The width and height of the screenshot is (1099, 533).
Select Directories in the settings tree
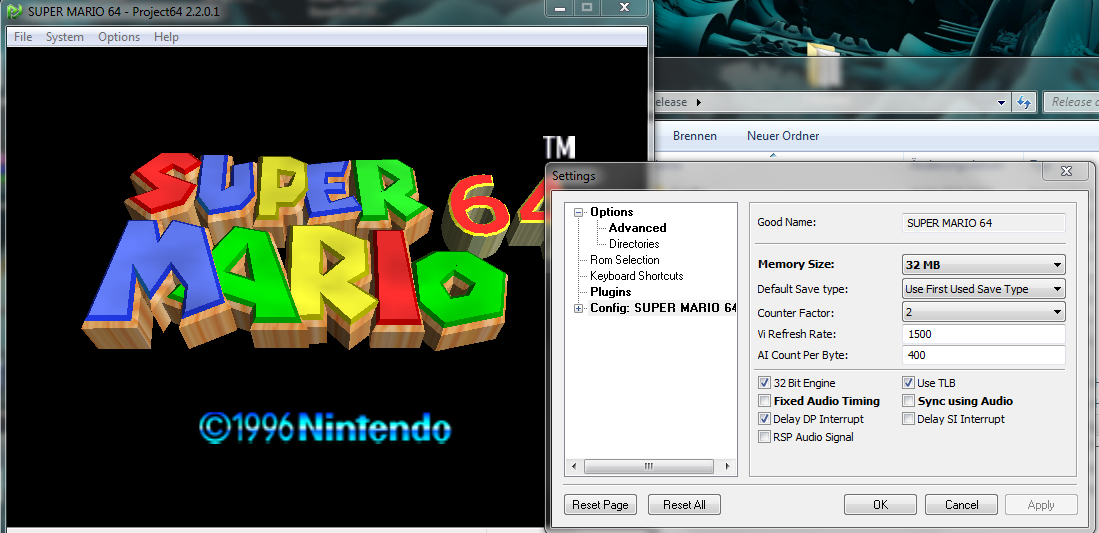pos(634,244)
